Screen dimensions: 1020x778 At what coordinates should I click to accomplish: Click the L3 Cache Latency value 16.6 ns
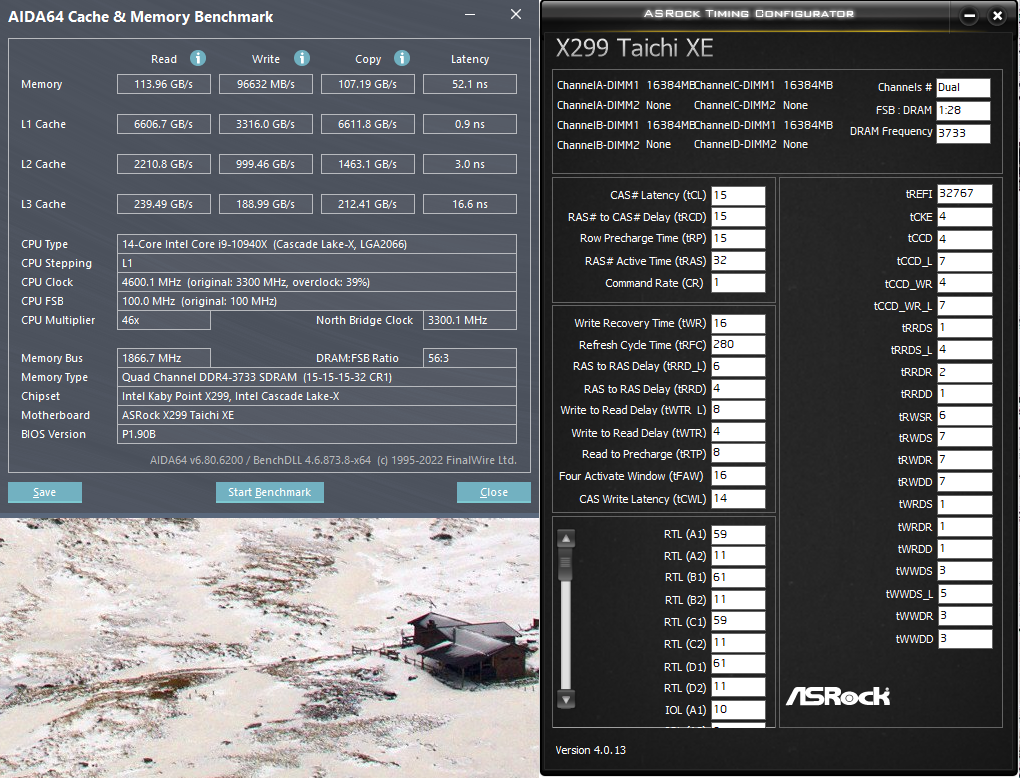470,204
